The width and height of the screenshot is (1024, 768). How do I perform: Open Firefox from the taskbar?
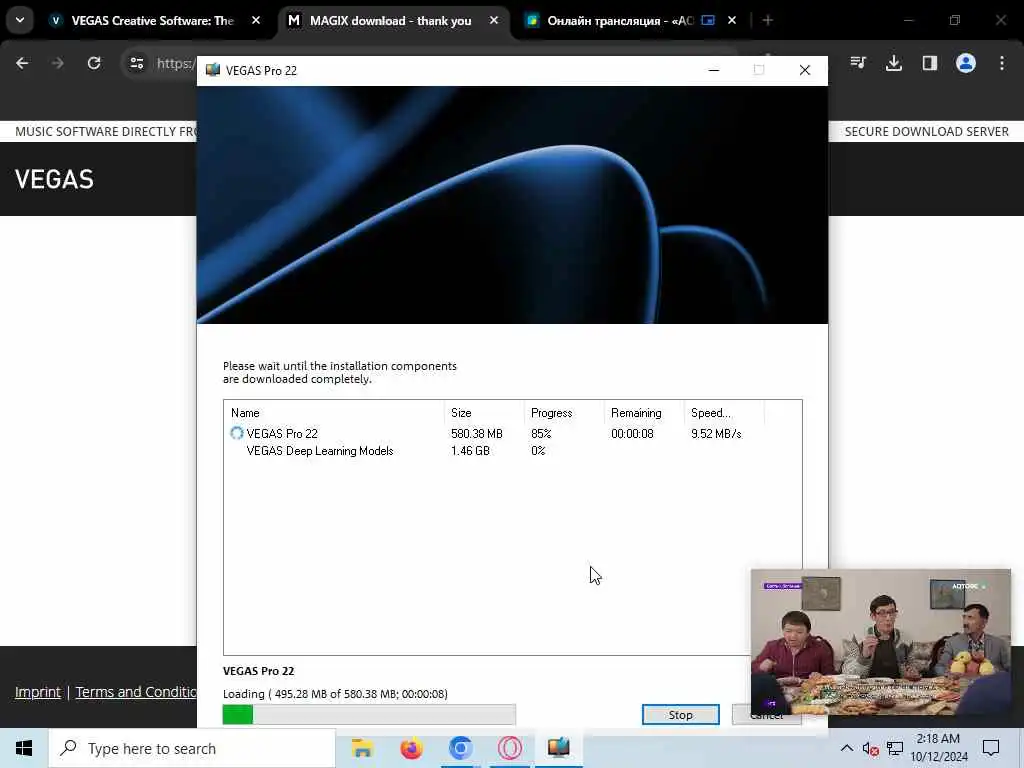(x=411, y=748)
